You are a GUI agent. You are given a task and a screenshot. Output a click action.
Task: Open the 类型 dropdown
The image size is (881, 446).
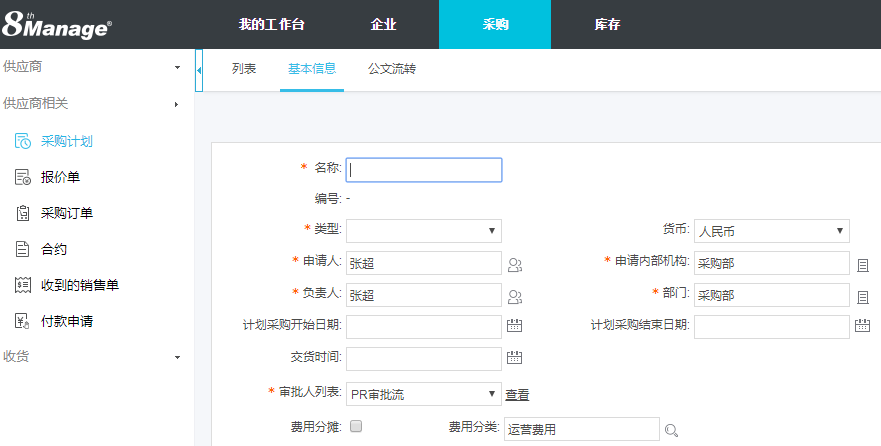coord(423,231)
